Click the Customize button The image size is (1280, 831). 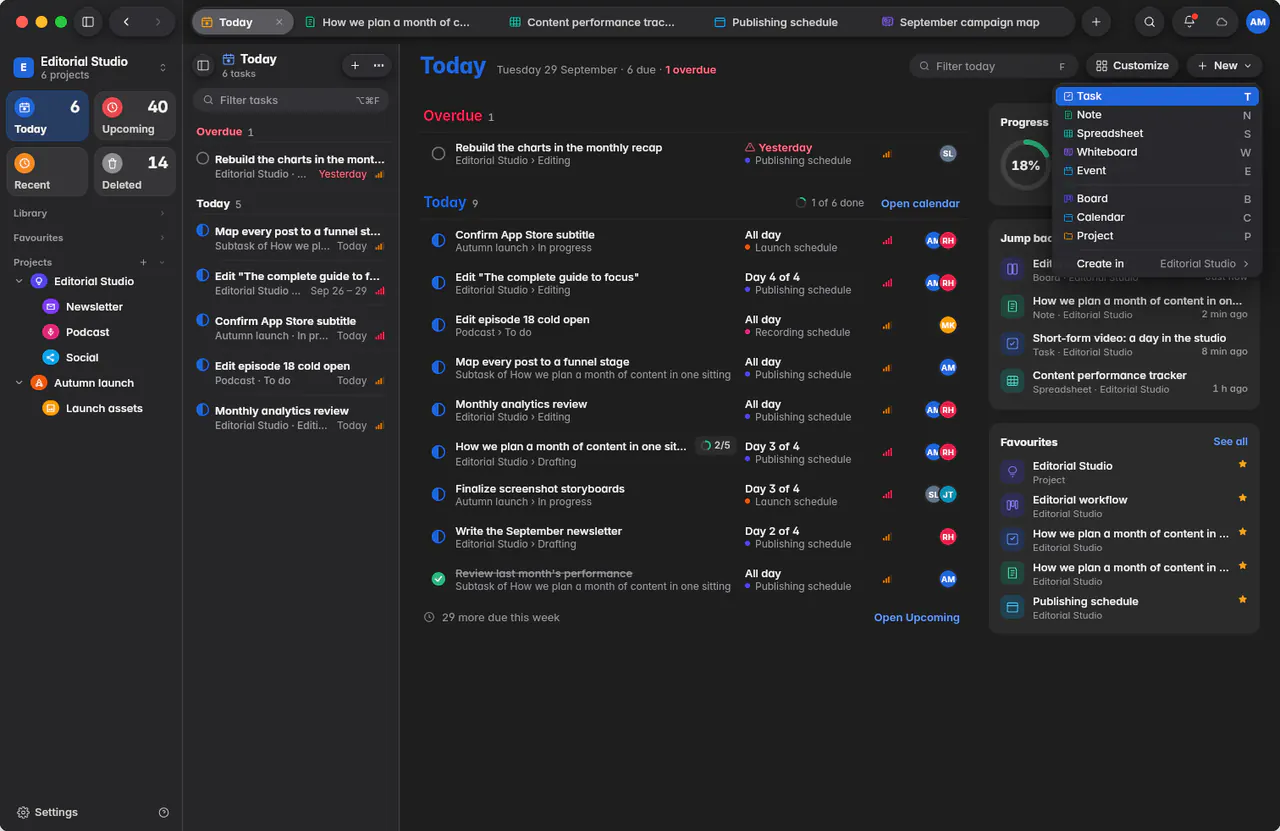coord(1132,66)
